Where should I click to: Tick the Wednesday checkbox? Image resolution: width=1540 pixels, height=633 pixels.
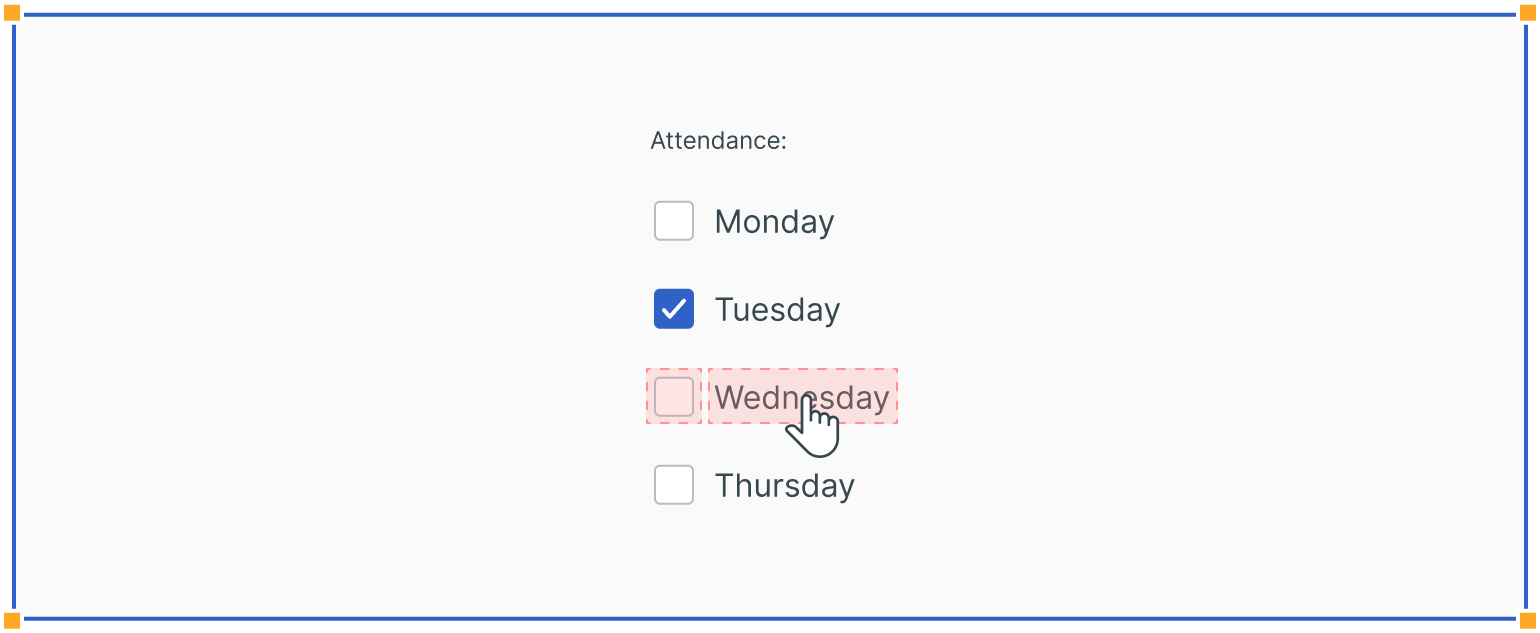[674, 397]
